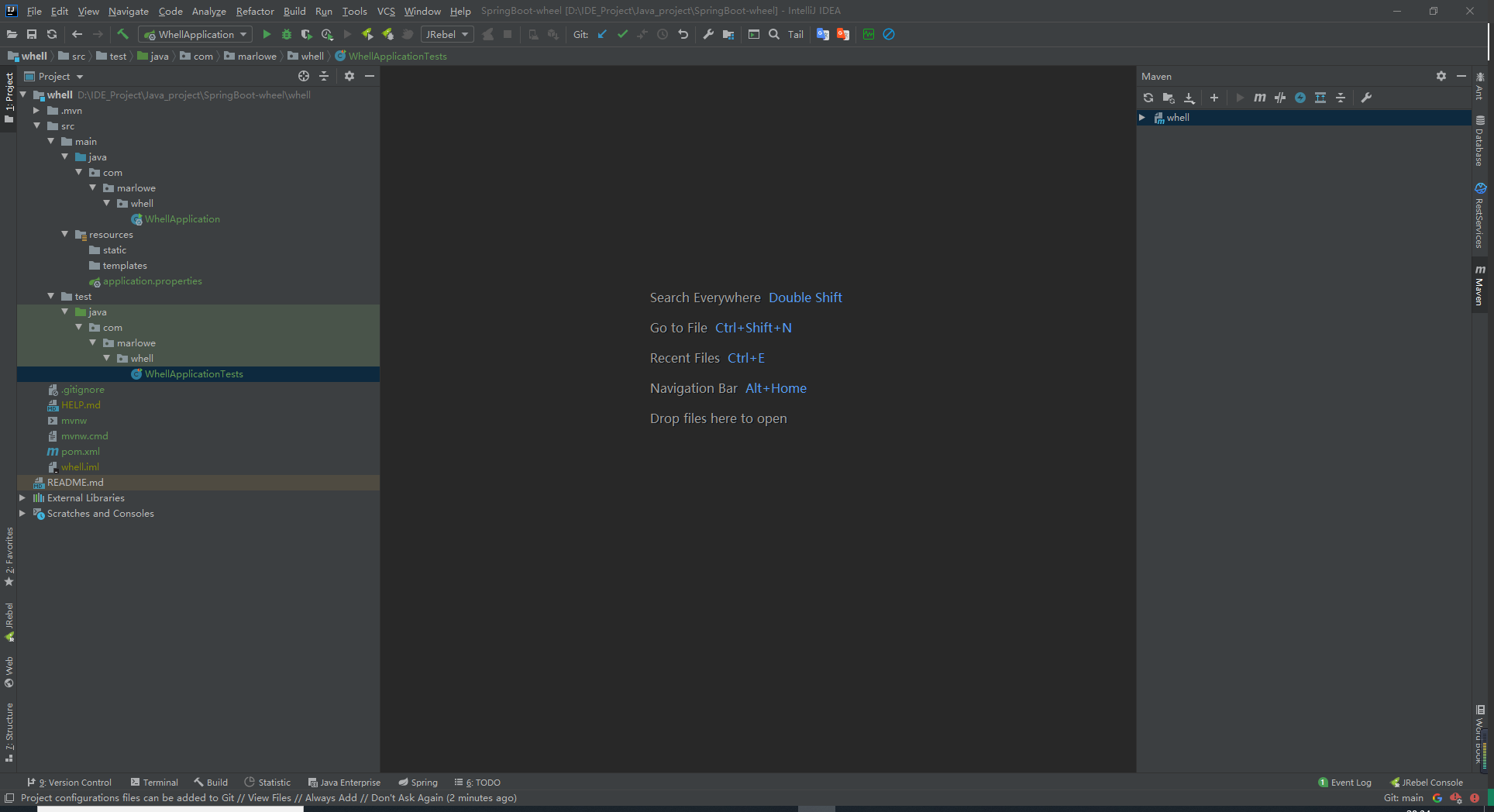The width and height of the screenshot is (1494, 812).
Task: Open the File menu
Action: click(34, 11)
